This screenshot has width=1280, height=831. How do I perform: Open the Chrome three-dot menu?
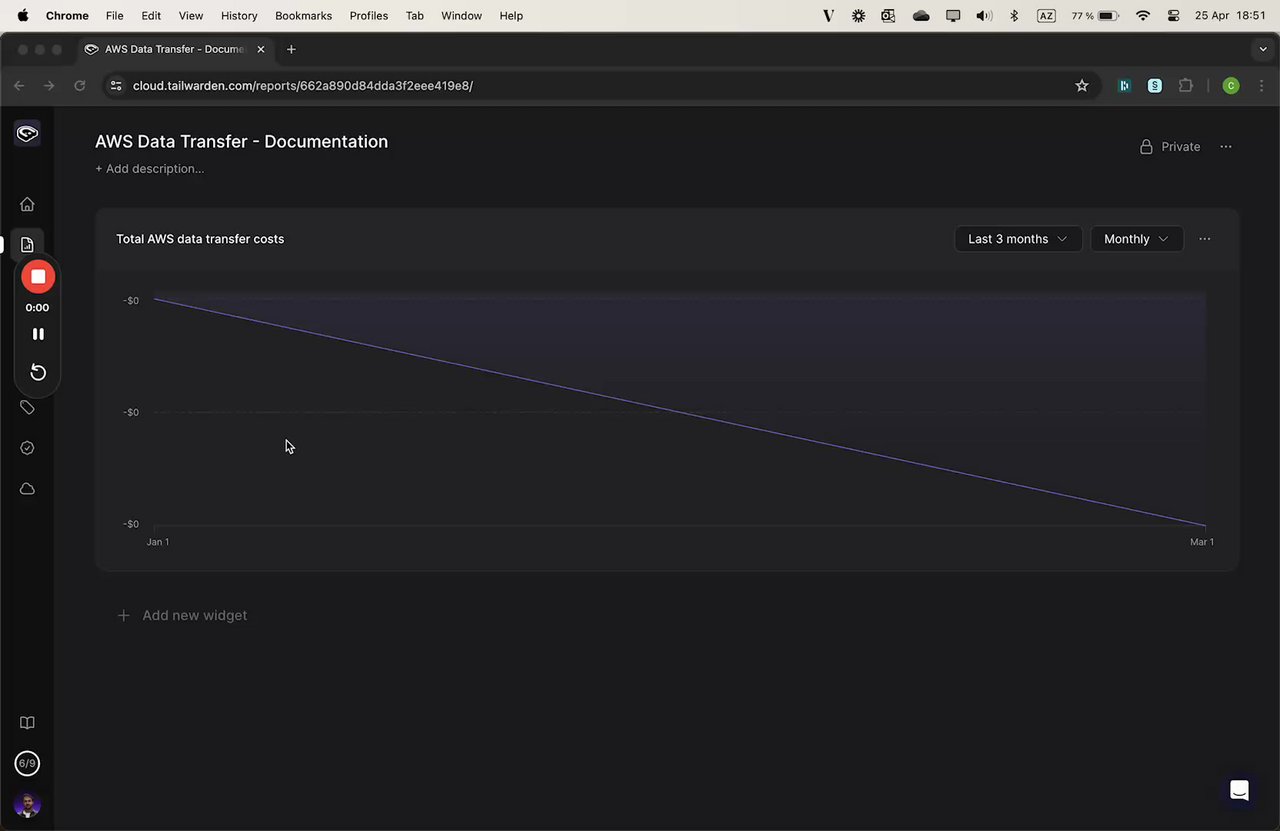coord(1262,86)
